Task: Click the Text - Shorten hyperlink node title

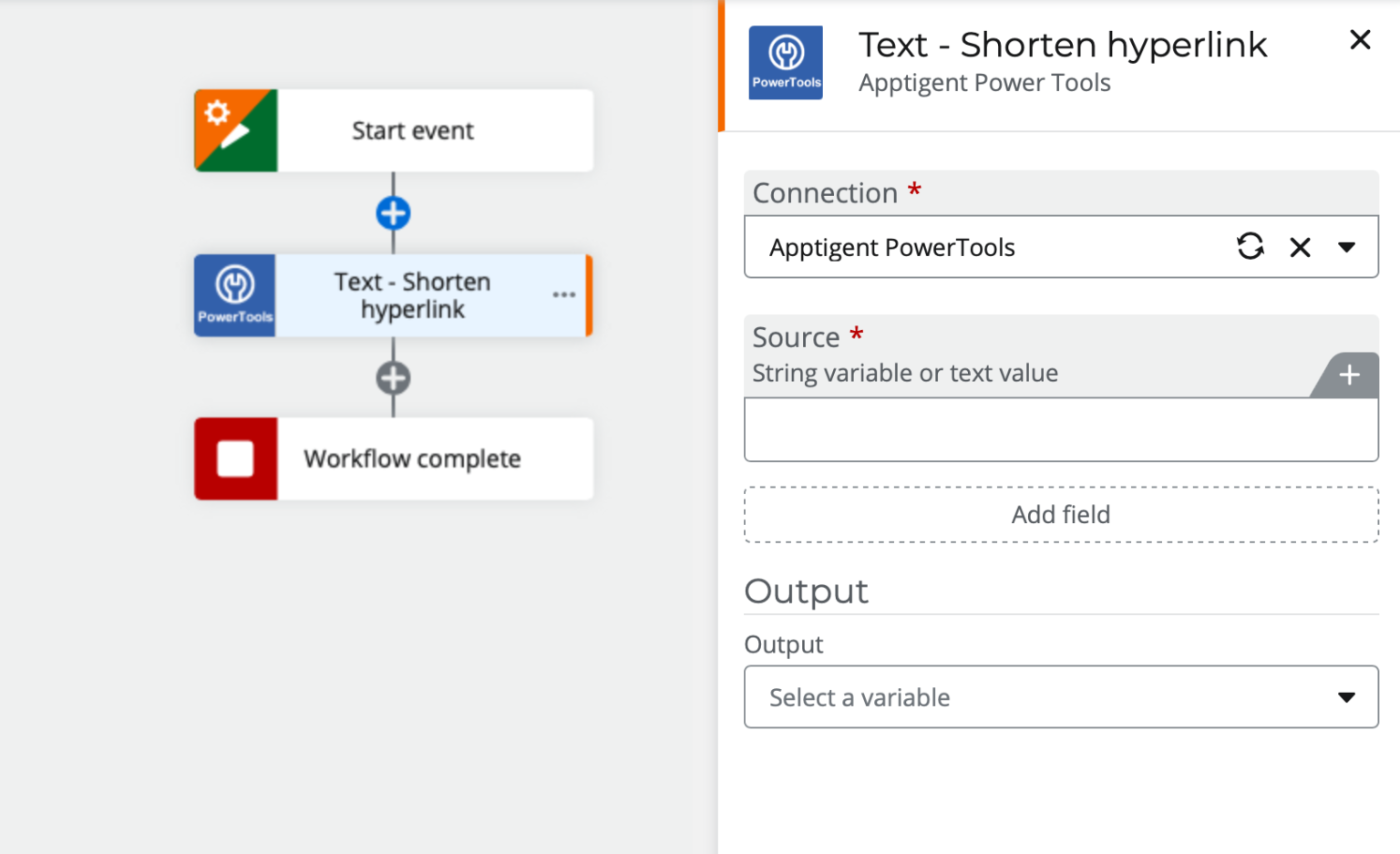Action: tap(412, 294)
